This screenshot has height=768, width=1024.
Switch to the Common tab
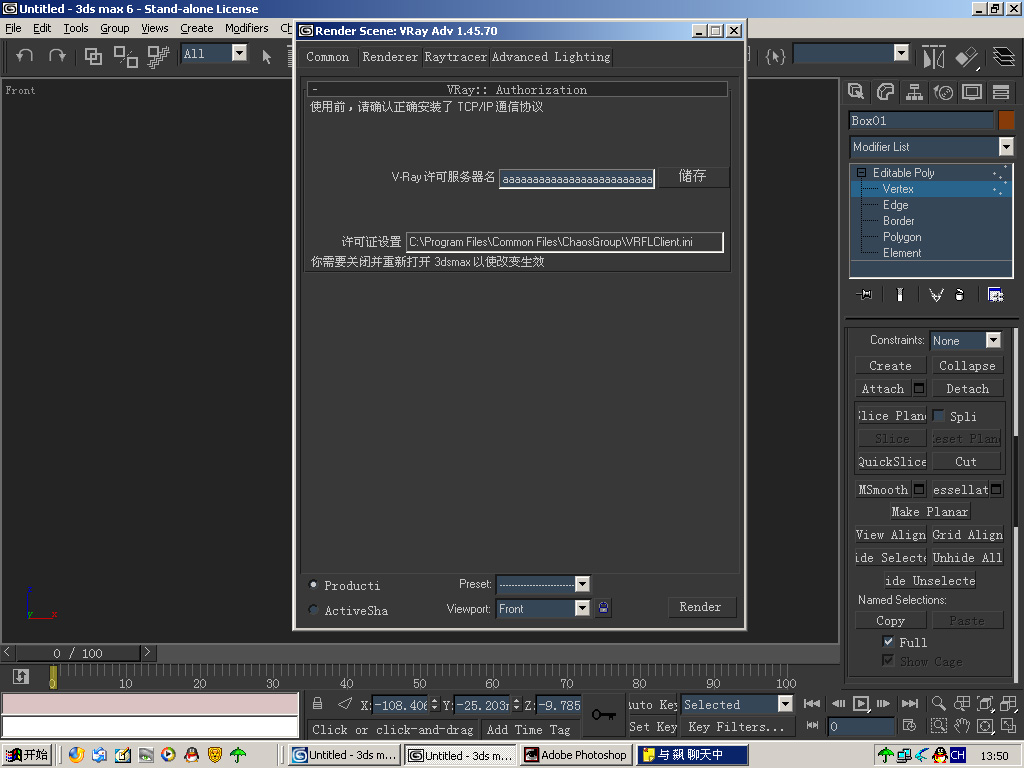[327, 57]
